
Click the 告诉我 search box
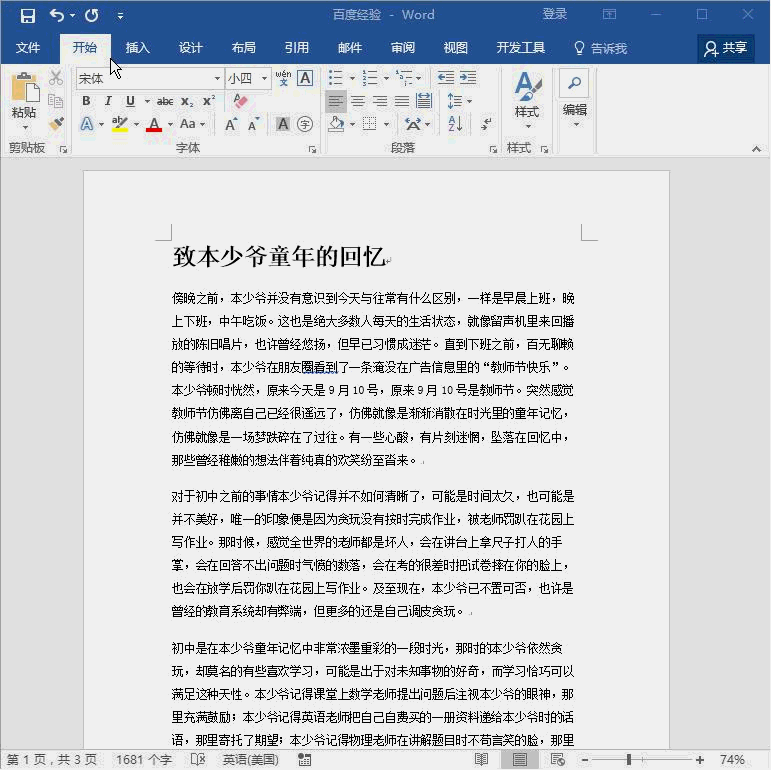coord(600,48)
